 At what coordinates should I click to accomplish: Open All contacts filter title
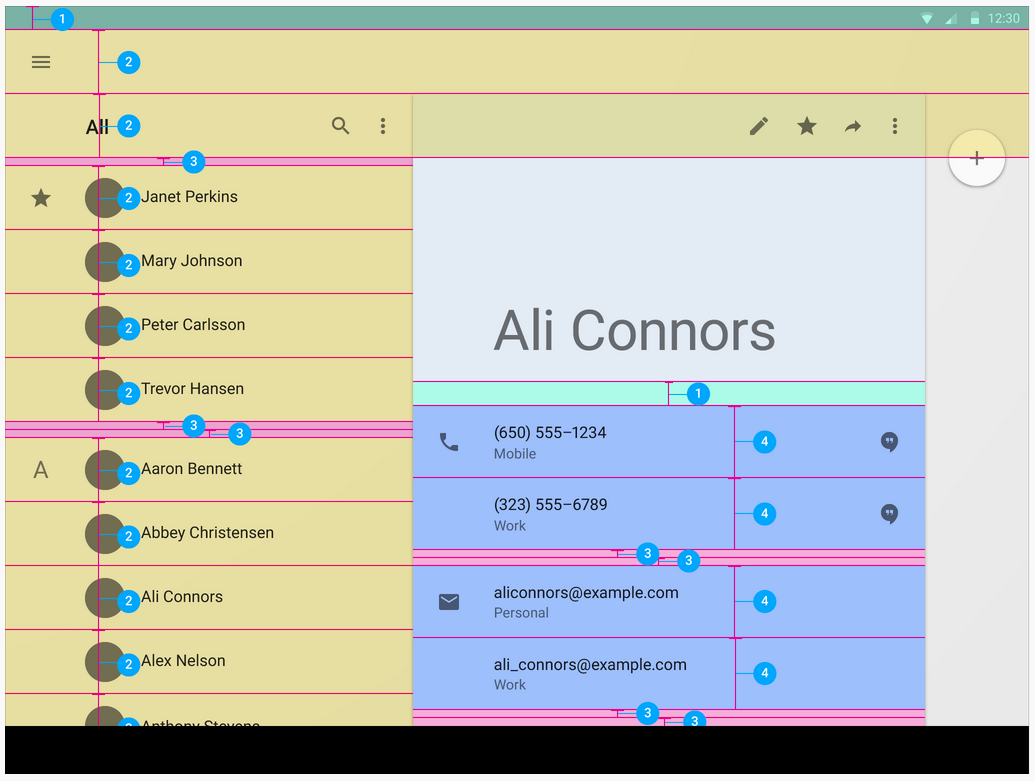tap(97, 127)
